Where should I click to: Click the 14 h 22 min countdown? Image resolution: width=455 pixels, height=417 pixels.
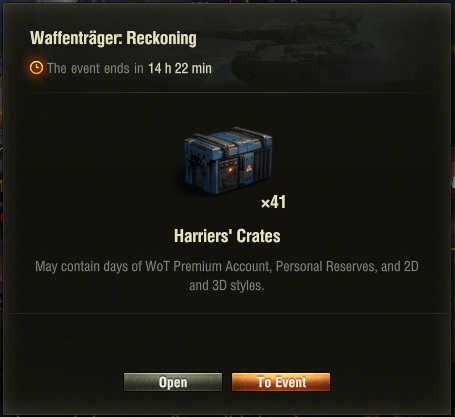coord(180,68)
